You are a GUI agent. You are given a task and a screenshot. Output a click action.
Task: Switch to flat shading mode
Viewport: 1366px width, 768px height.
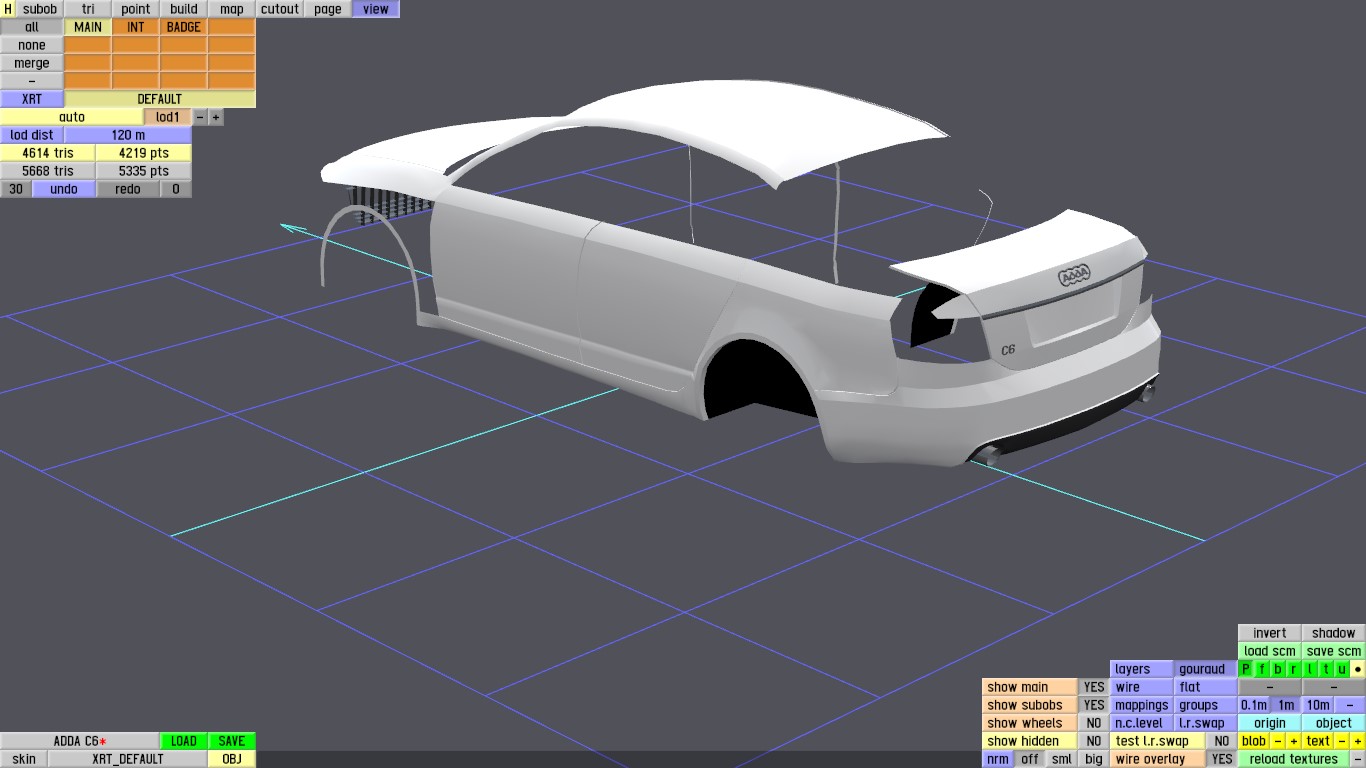[1206, 687]
